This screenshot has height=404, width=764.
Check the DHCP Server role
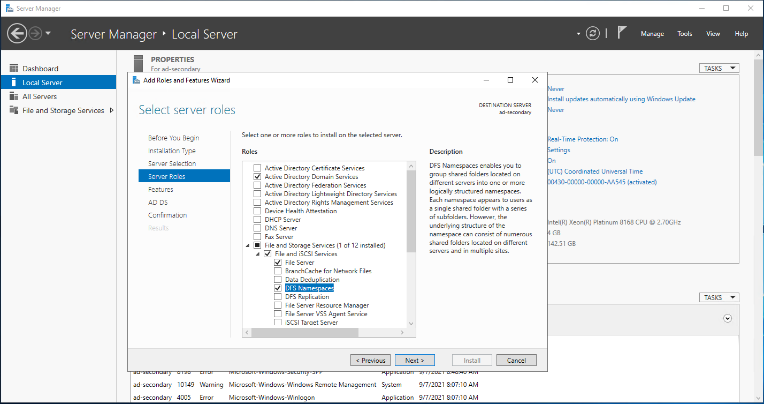point(257,219)
